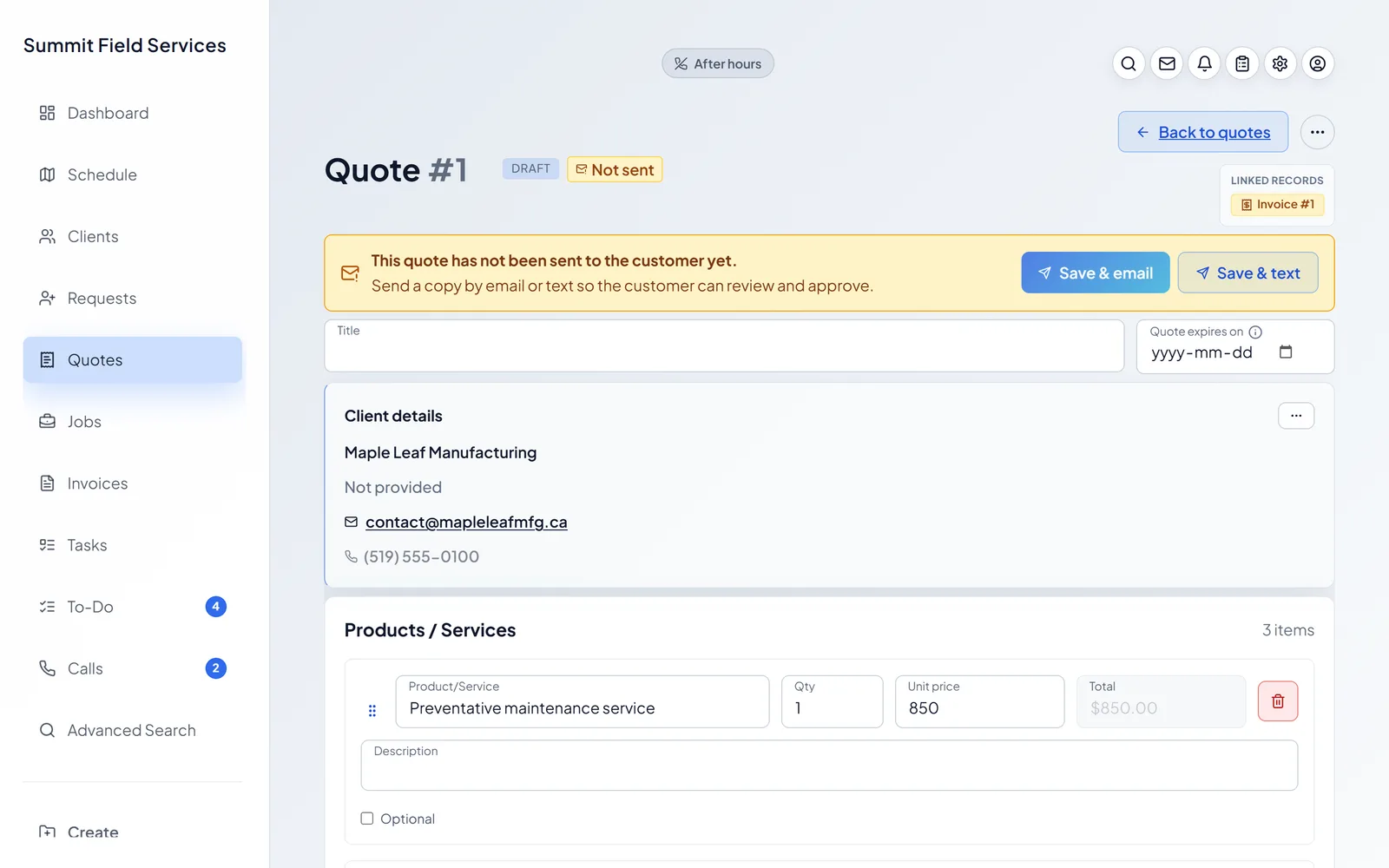Click the line item Description field
This screenshot has width=1389, height=868.
(829, 766)
